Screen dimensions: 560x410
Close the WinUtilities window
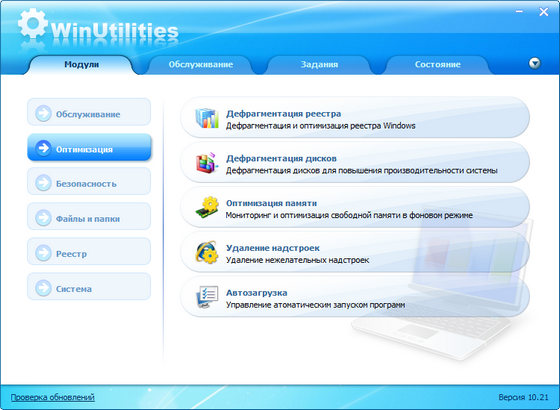pyautogui.click(x=544, y=12)
